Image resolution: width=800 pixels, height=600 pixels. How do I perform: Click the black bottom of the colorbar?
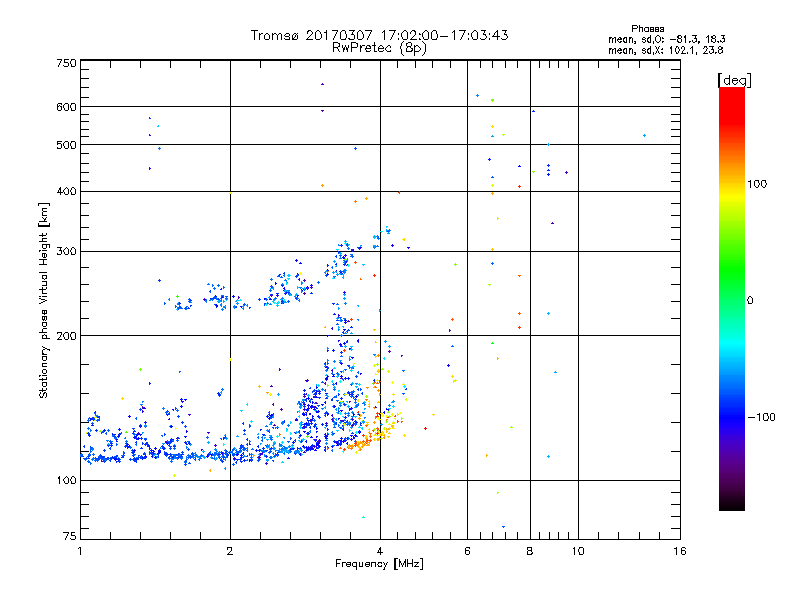732,503
